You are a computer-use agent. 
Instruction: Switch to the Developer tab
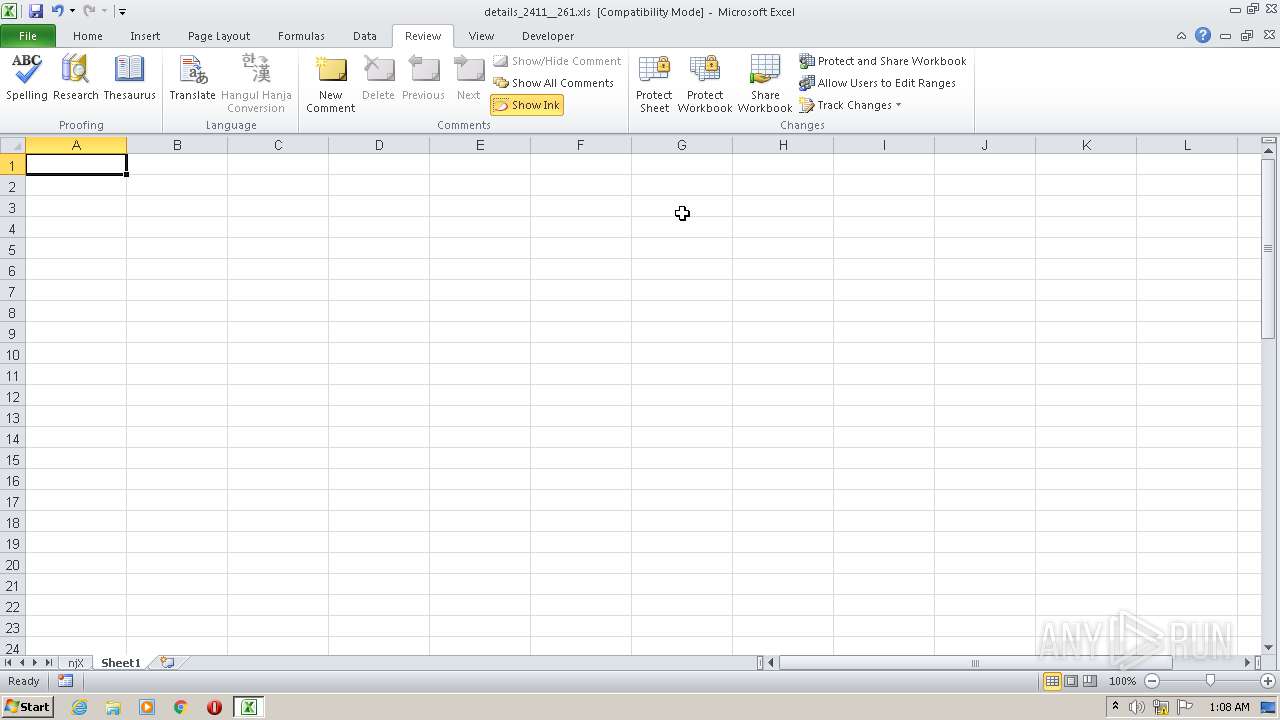point(548,36)
